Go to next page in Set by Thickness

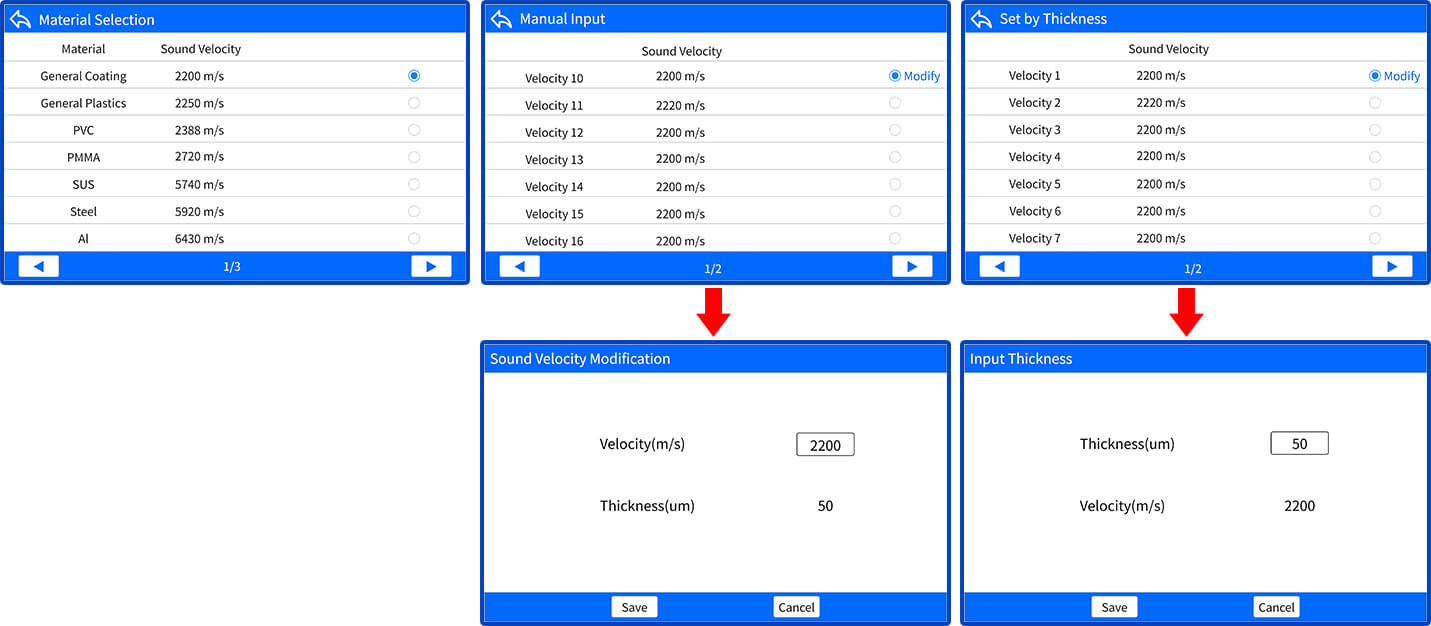click(x=1391, y=266)
